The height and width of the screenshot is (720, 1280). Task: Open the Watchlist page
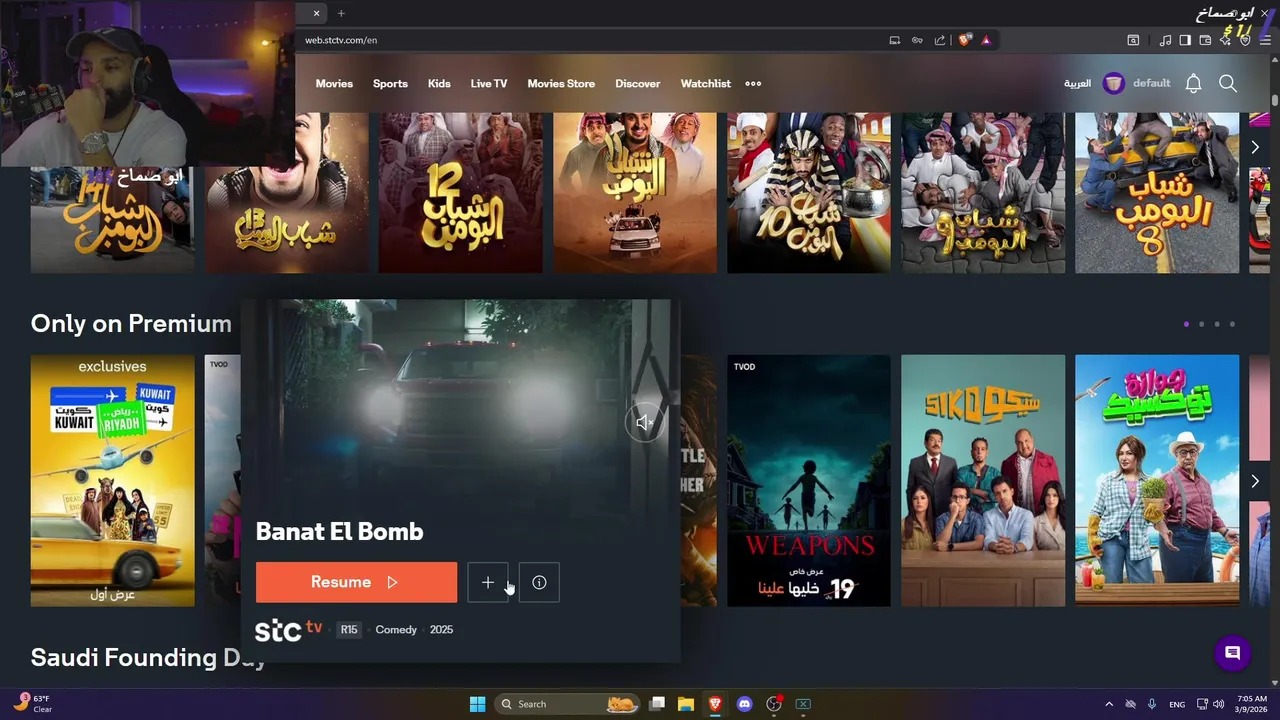[706, 84]
